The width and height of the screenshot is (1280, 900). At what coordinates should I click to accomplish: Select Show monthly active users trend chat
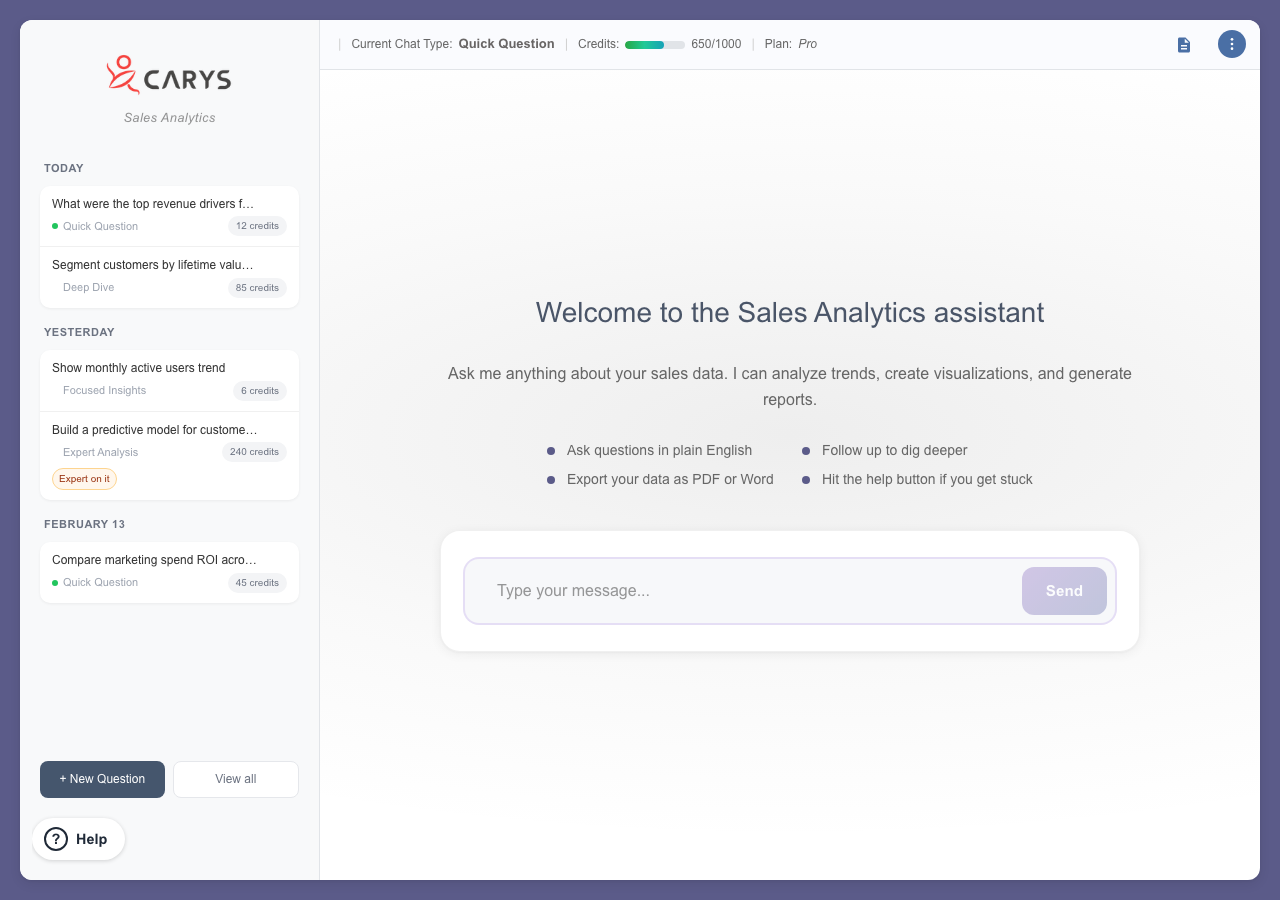139,368
